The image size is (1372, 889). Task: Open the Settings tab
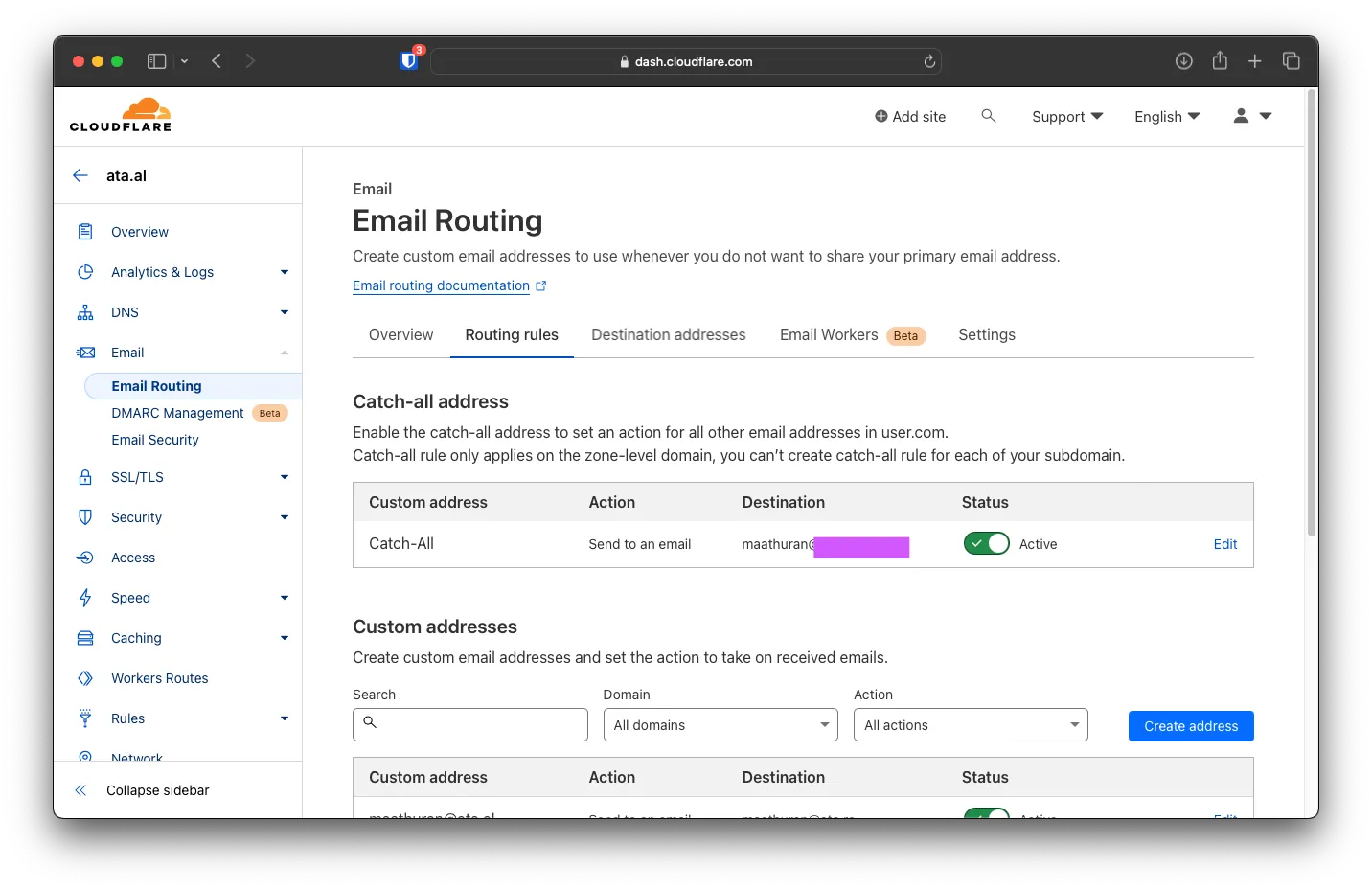pos(987,334)
